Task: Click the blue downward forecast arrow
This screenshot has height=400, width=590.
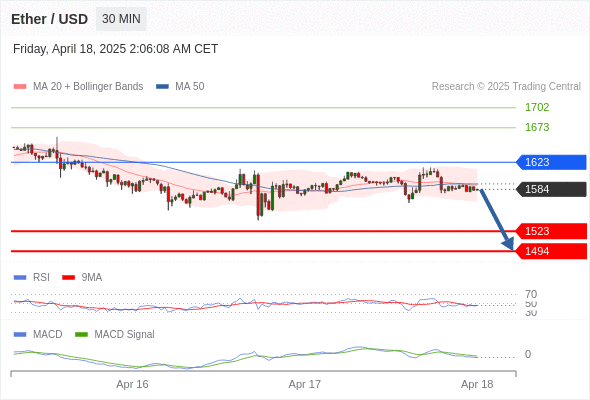Action: [x=497, y=220]
